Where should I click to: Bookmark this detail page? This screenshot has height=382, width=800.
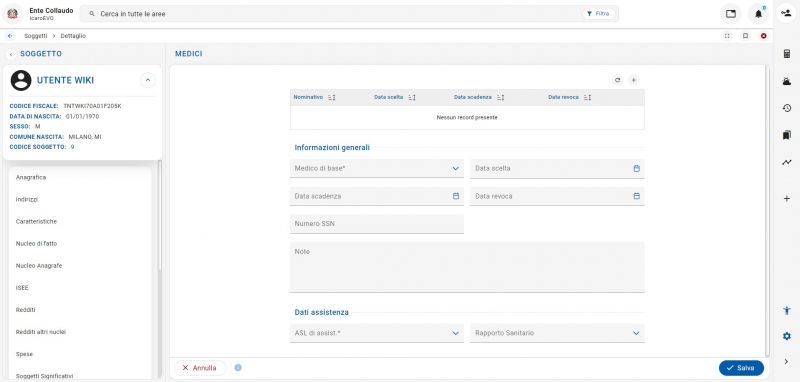pos(745,36)
